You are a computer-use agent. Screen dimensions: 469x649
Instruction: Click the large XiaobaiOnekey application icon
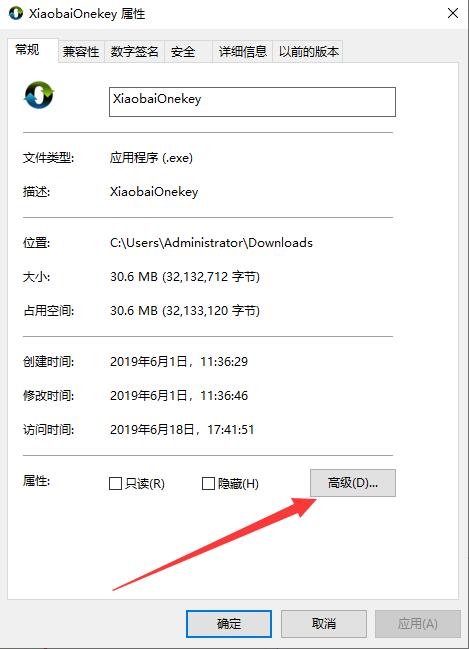click(x=39, y=95)
